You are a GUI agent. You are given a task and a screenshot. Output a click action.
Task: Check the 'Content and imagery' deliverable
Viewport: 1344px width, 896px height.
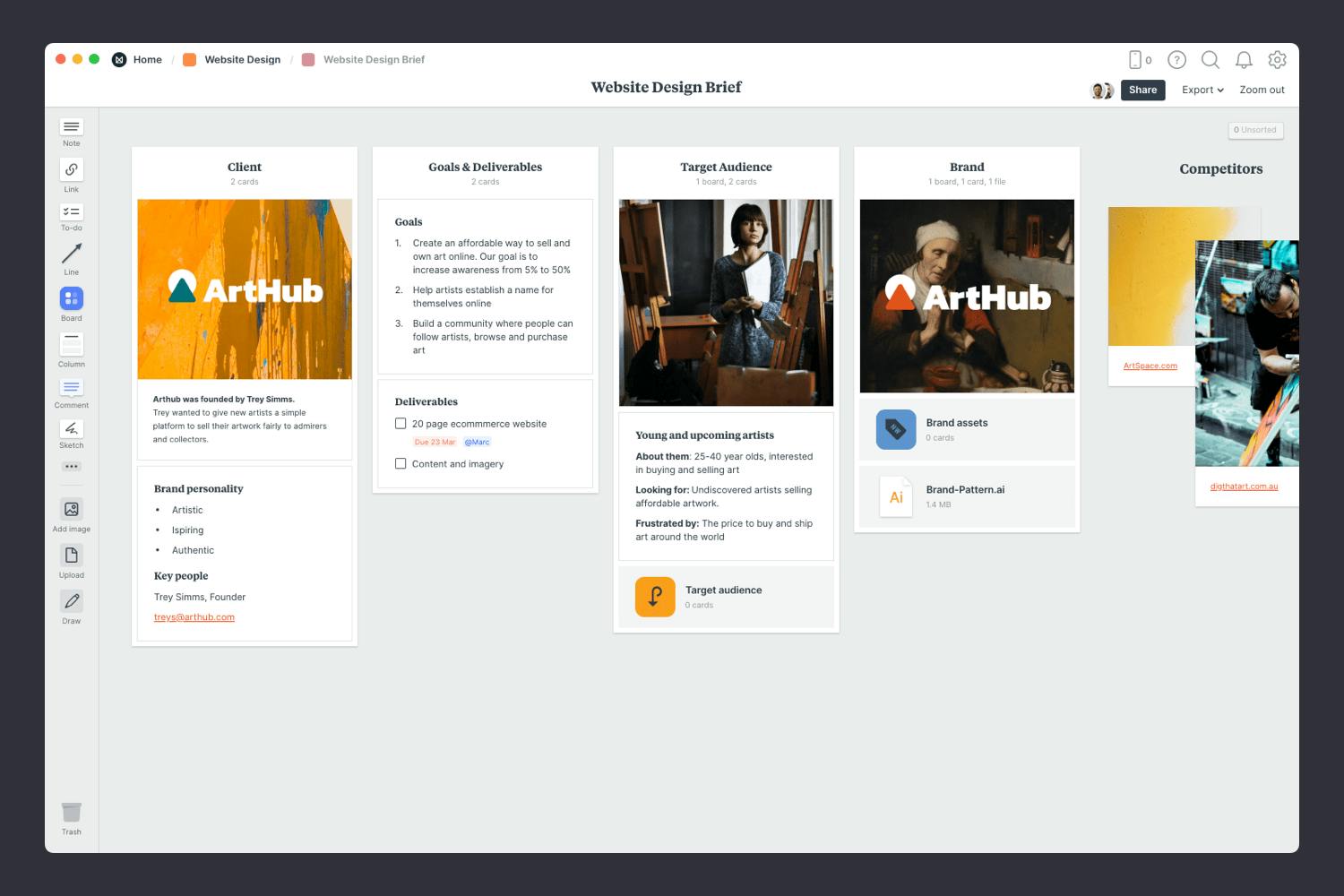[401, 463]
